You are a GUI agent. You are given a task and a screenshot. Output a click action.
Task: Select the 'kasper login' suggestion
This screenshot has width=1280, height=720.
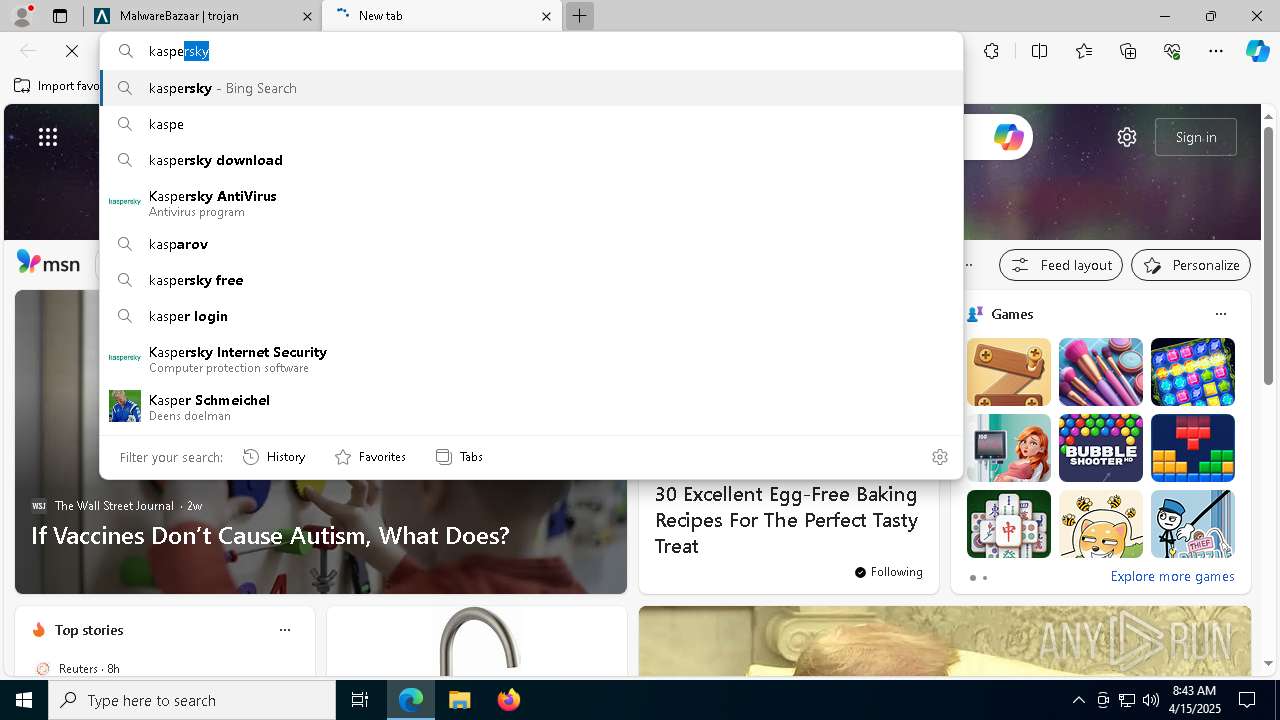[x=531, y=316]
